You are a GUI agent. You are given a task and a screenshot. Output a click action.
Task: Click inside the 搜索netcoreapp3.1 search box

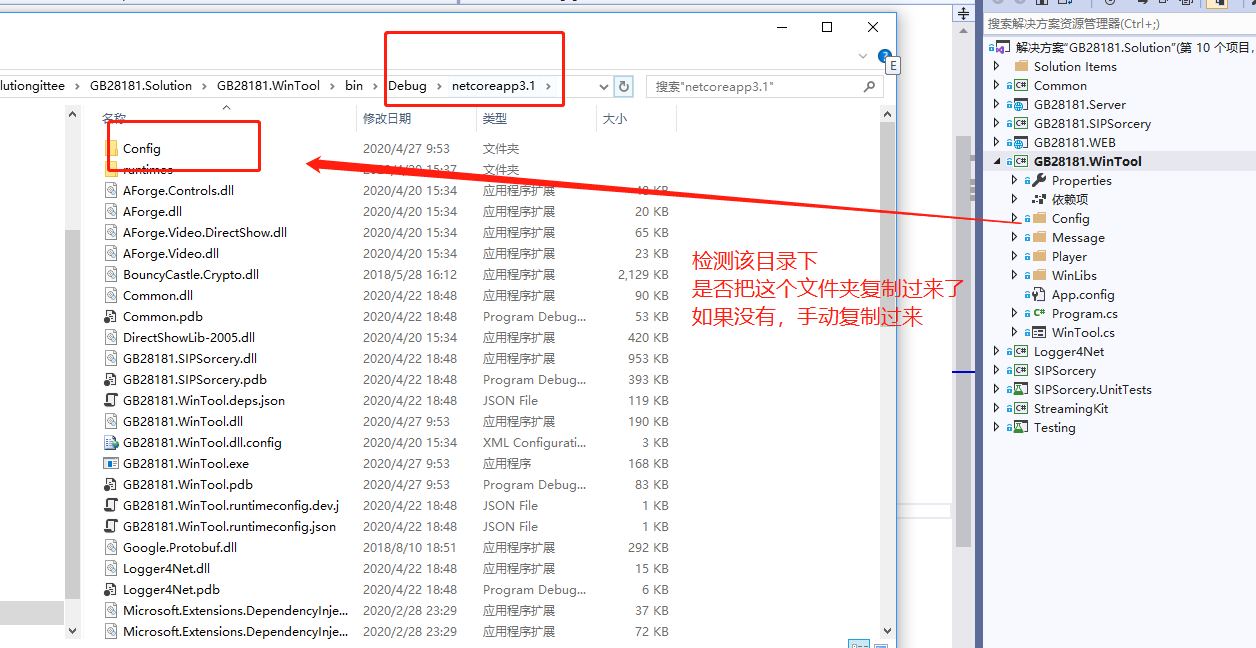(x=760, y=87)
